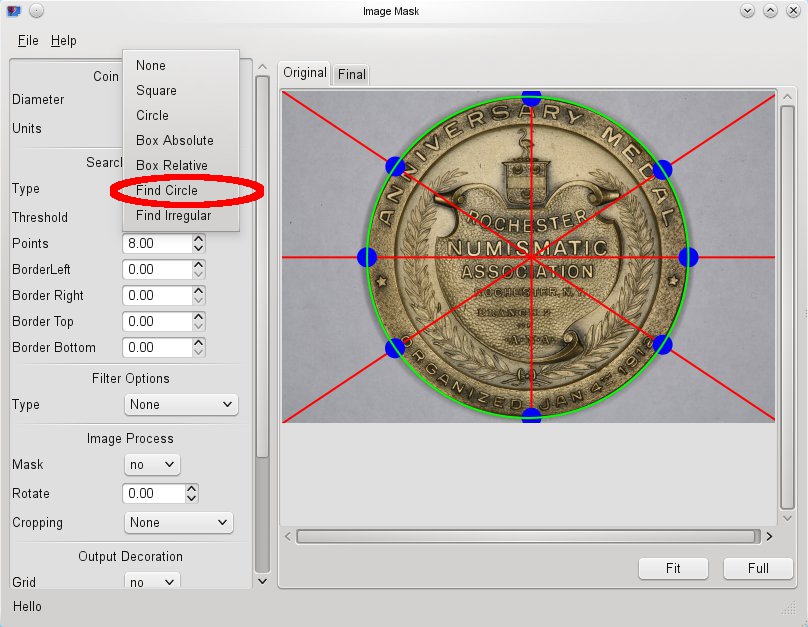Switch to the Final tab
Screen dimensions: 808x627
[x=351, y=74]
